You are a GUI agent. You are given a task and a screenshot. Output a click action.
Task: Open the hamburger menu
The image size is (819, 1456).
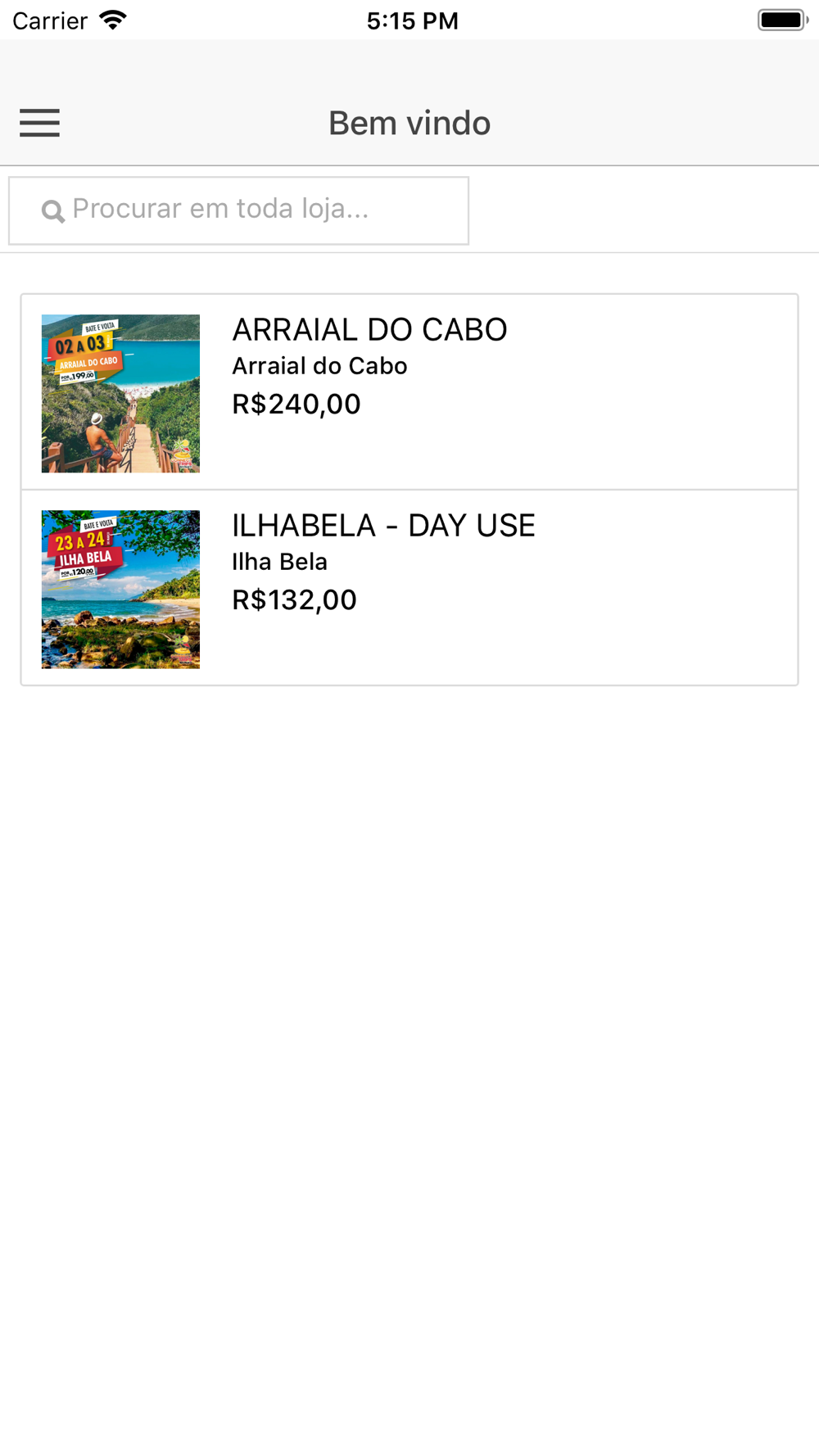coord(39,123)
